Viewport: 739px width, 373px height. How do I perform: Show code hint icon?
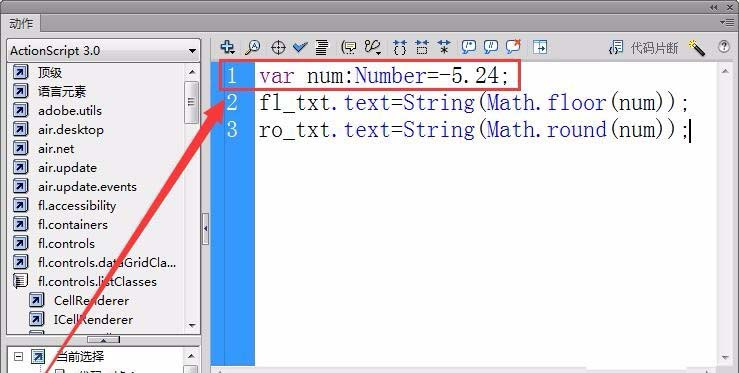click(x=349, y=47)
